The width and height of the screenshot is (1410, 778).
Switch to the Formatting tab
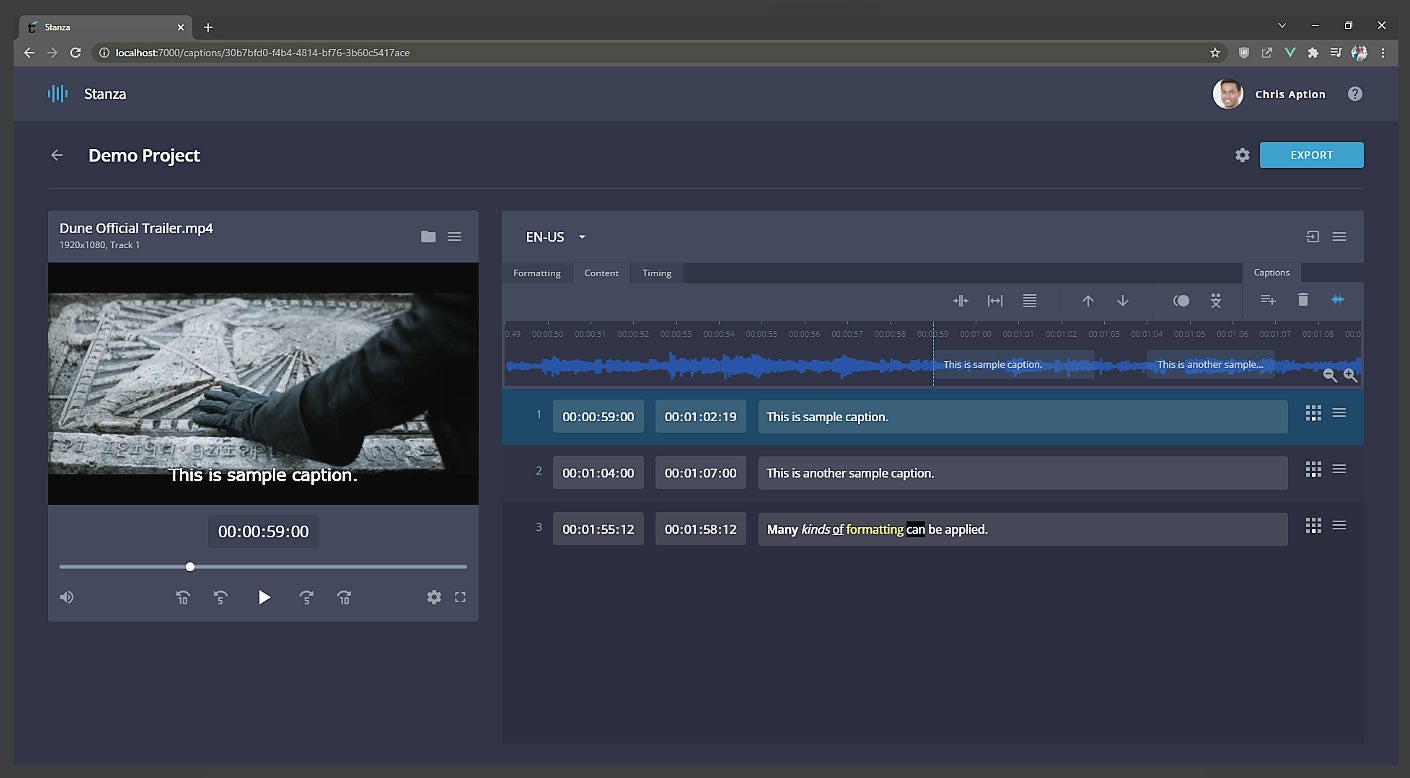(x=537, y=273)
